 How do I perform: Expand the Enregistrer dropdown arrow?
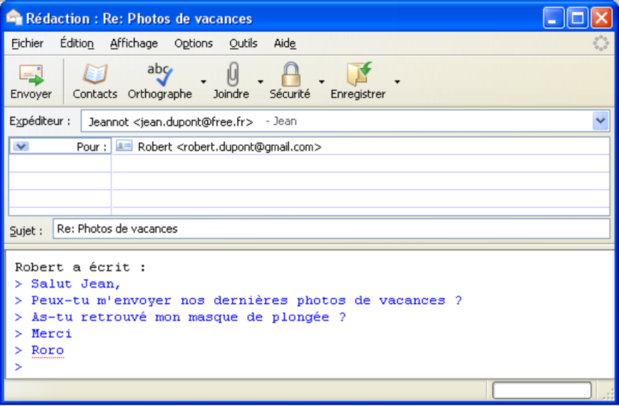[397, 81]
